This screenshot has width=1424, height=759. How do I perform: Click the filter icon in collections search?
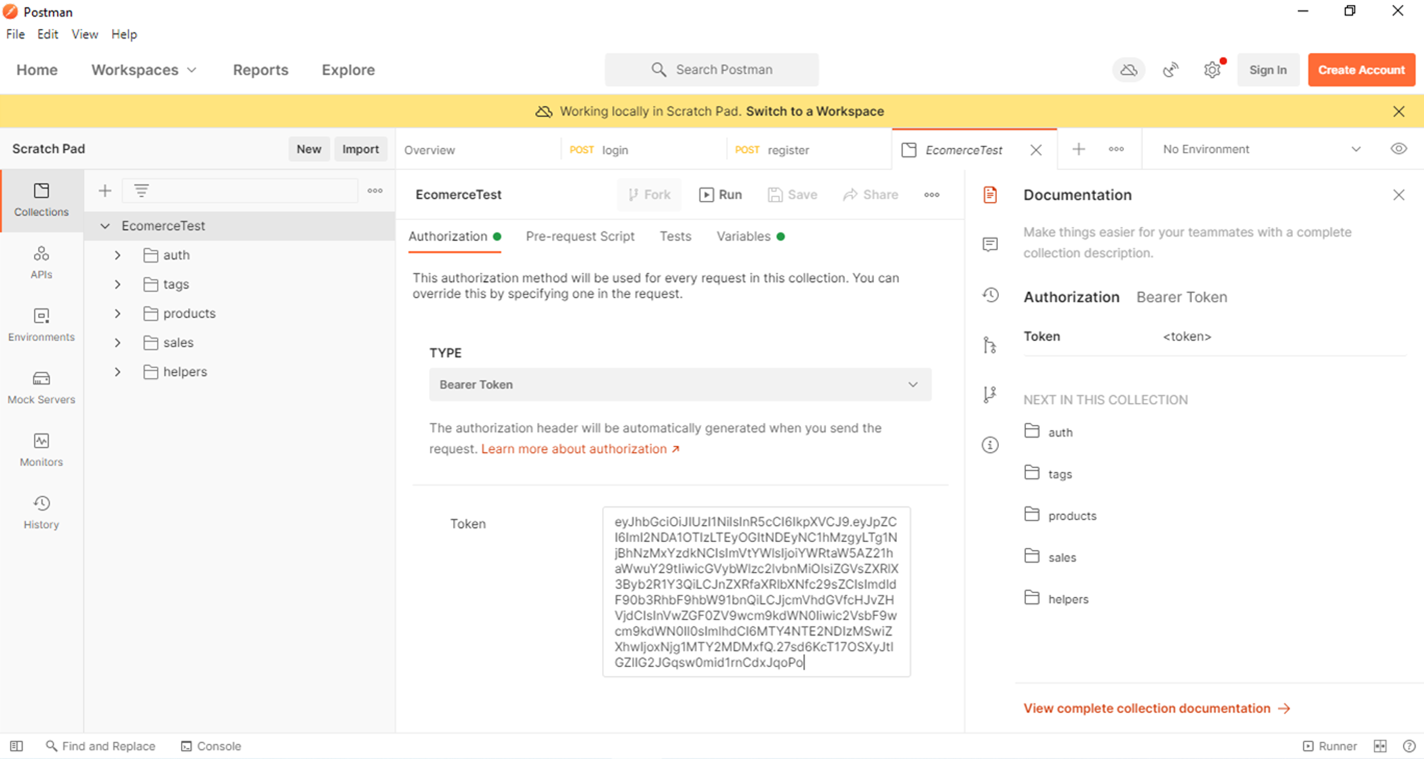[x=141, y=190]
